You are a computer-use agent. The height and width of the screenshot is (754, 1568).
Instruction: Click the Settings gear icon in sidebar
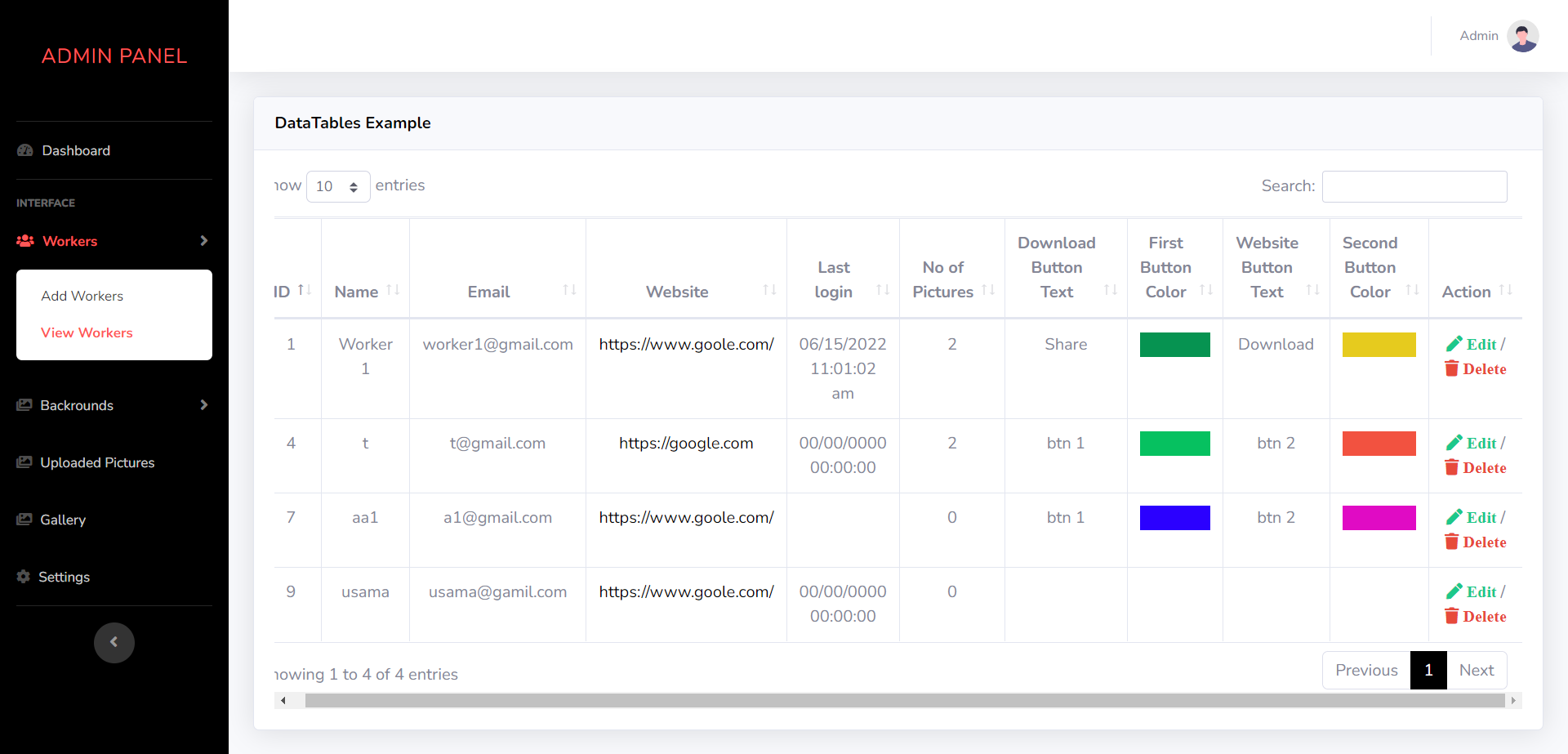24,577
